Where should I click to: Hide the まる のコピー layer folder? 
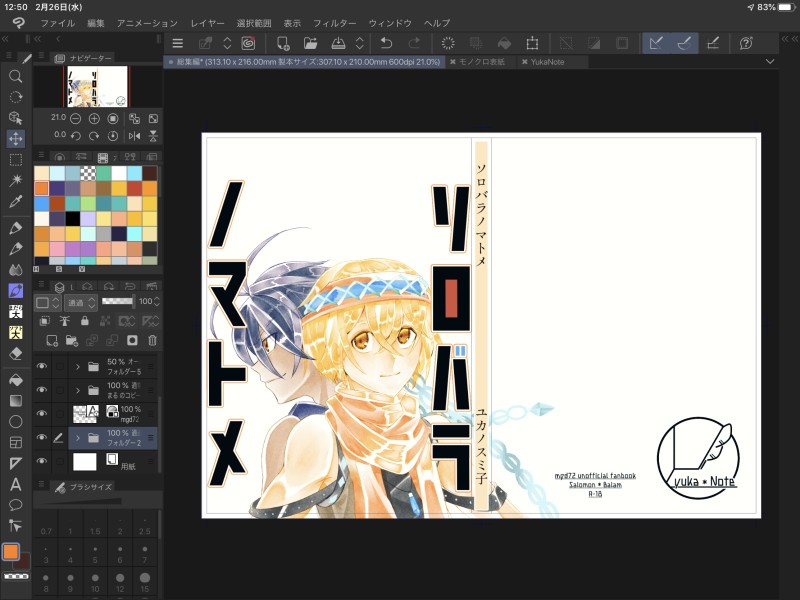pyautogui.click(x=42, y=390)
